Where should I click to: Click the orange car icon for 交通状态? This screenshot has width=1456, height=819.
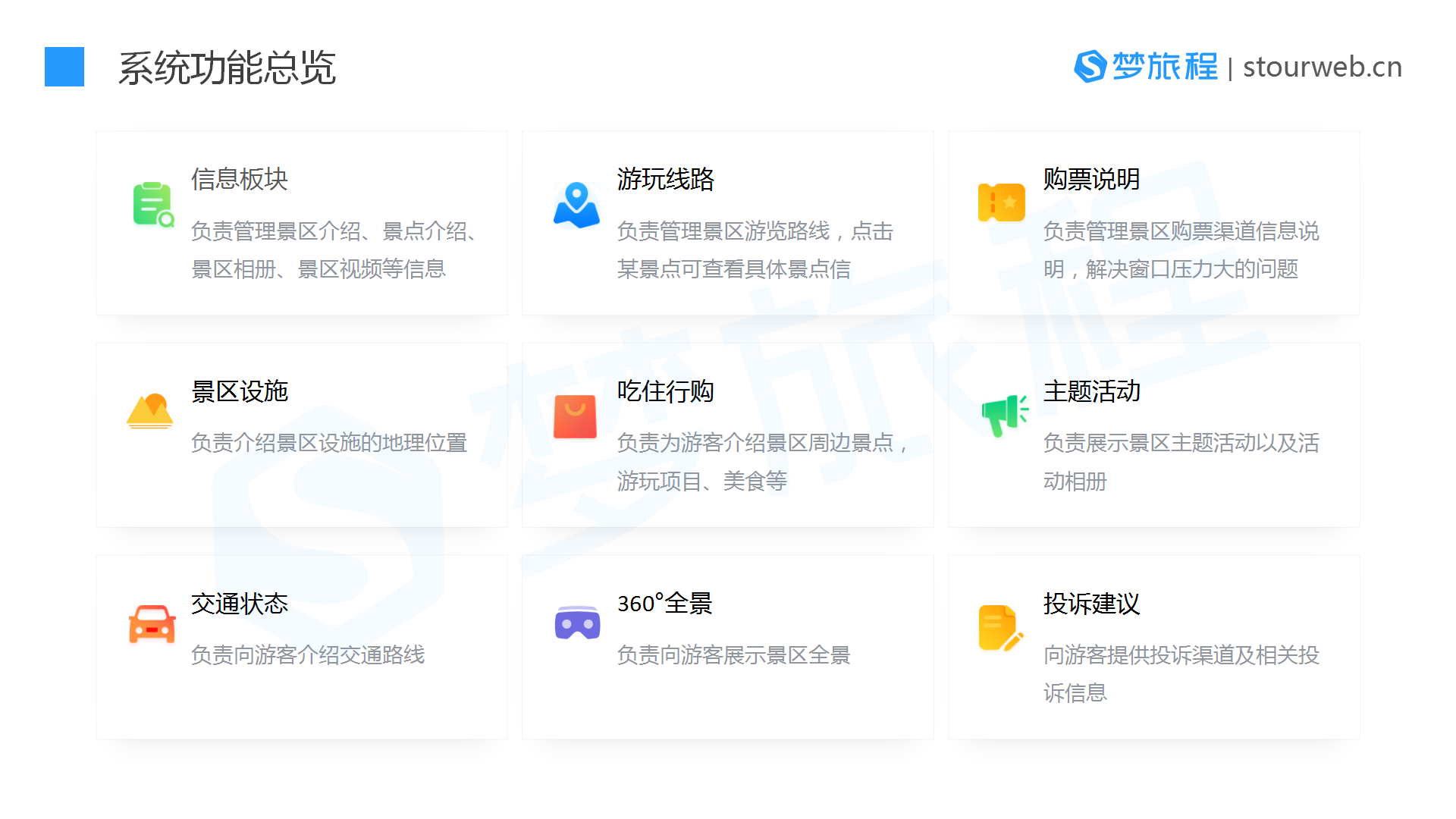[152, 623]
